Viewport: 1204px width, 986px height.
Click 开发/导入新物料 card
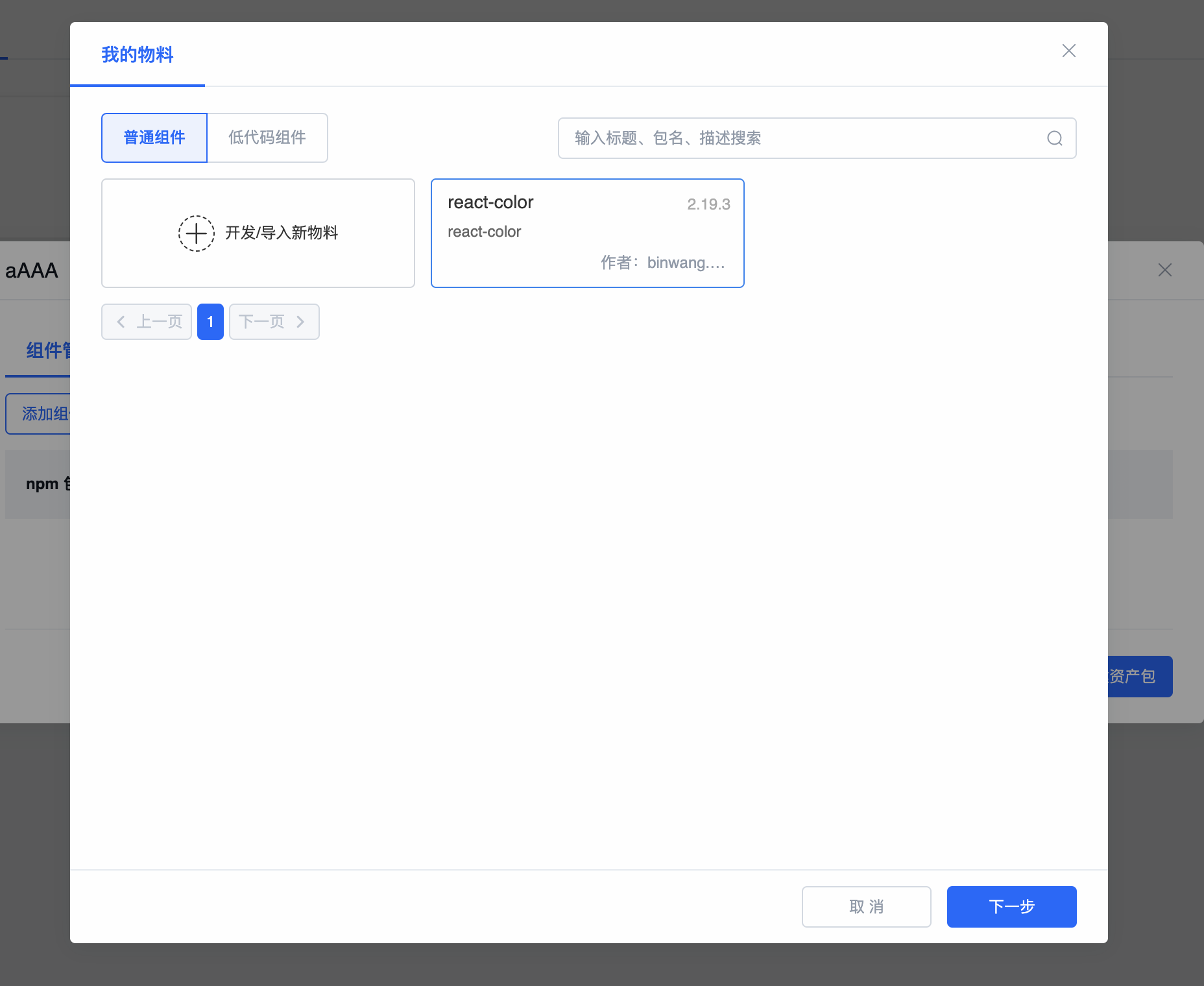258,233
